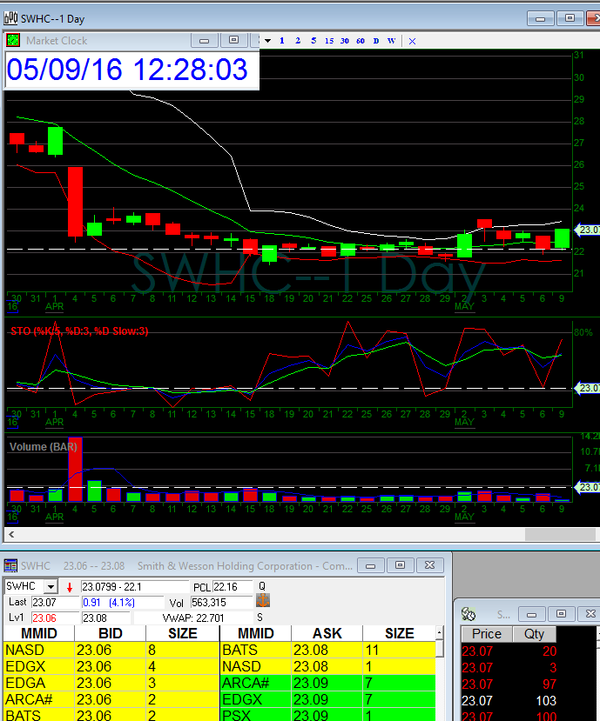The width and height of the screenshot is (600, 721).
Task: Maximize the Market Clock window
Action: click(233, 40)
